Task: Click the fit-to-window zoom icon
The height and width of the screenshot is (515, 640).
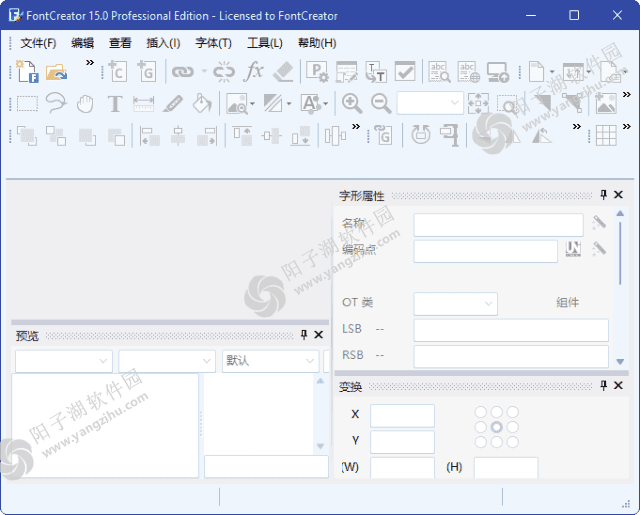Action: point(478,103)
